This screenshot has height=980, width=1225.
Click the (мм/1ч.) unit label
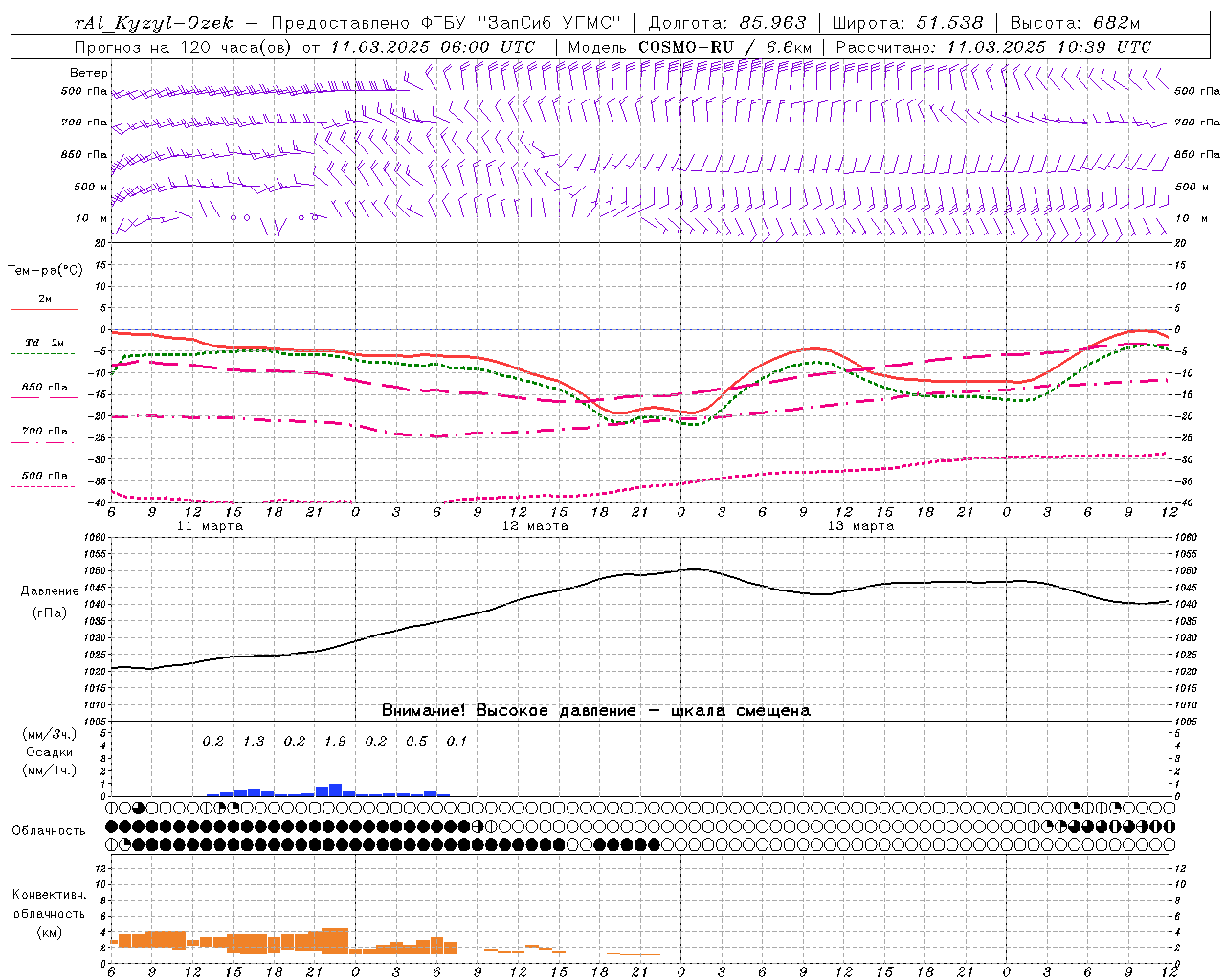(50, 770)
